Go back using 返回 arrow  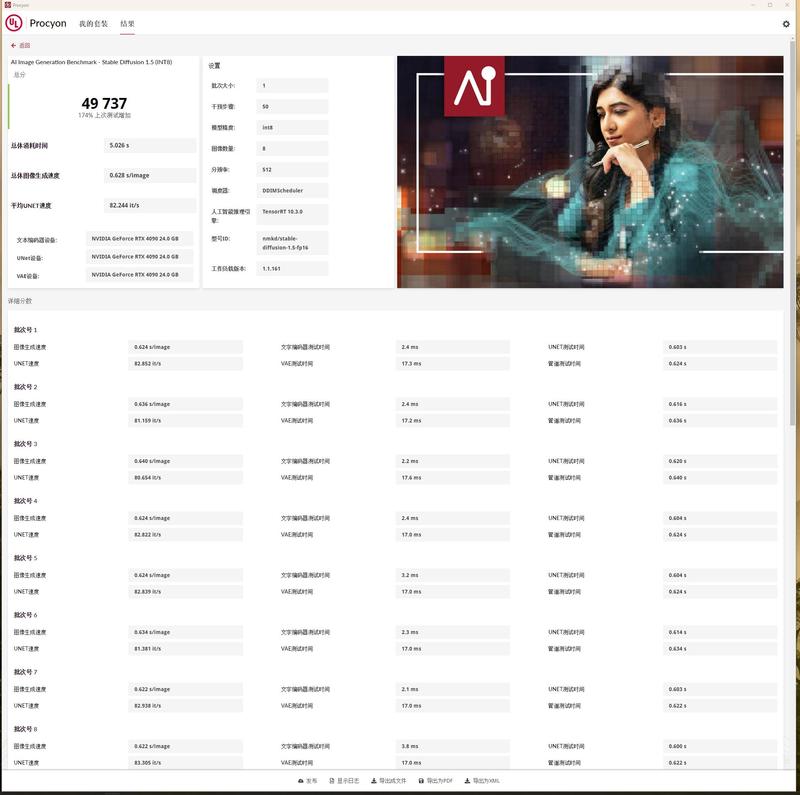[x=20, y=45]
